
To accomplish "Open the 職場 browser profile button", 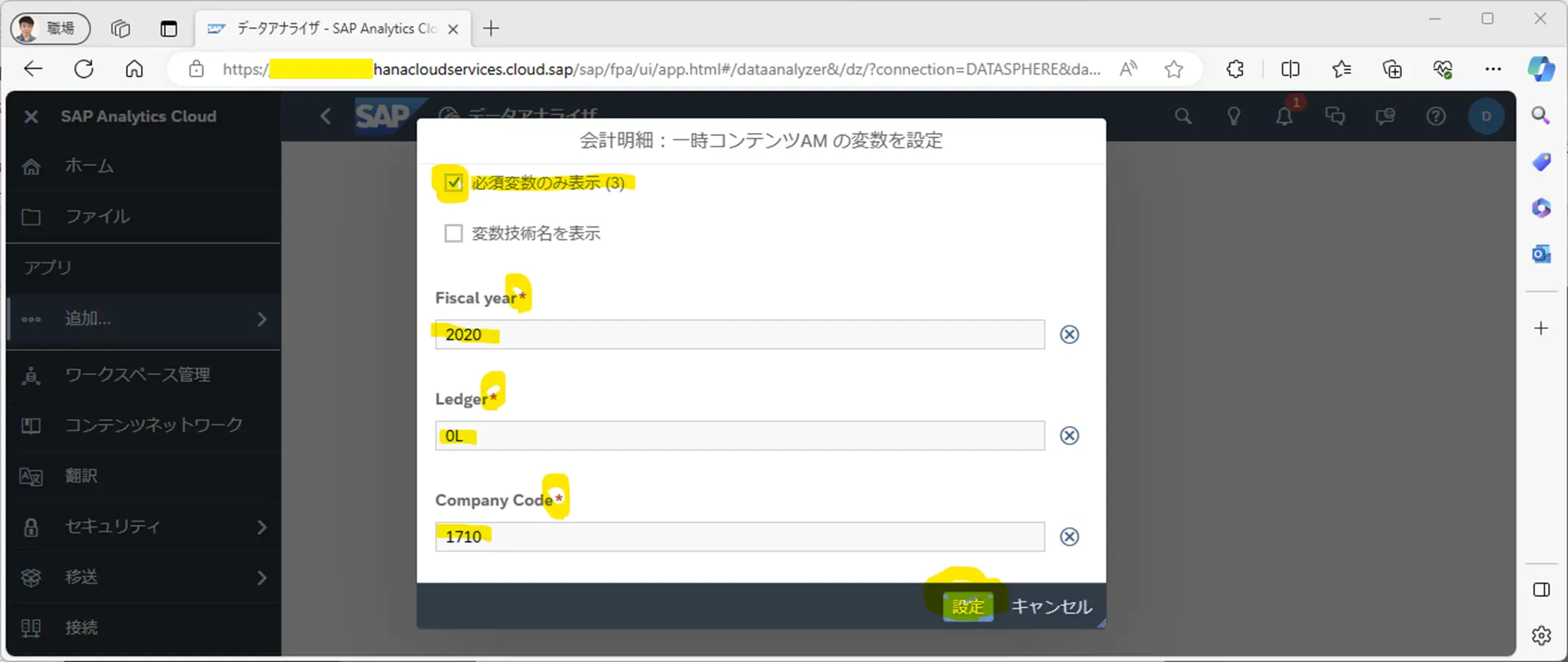I will pyautogui.click(x=50, y=28).
